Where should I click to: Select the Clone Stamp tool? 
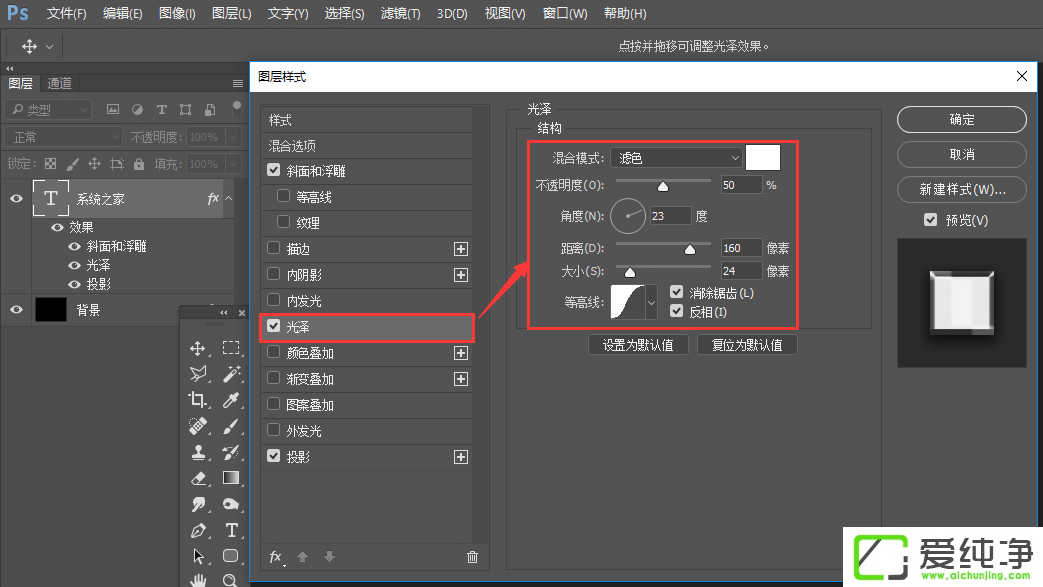click(198, 452)
